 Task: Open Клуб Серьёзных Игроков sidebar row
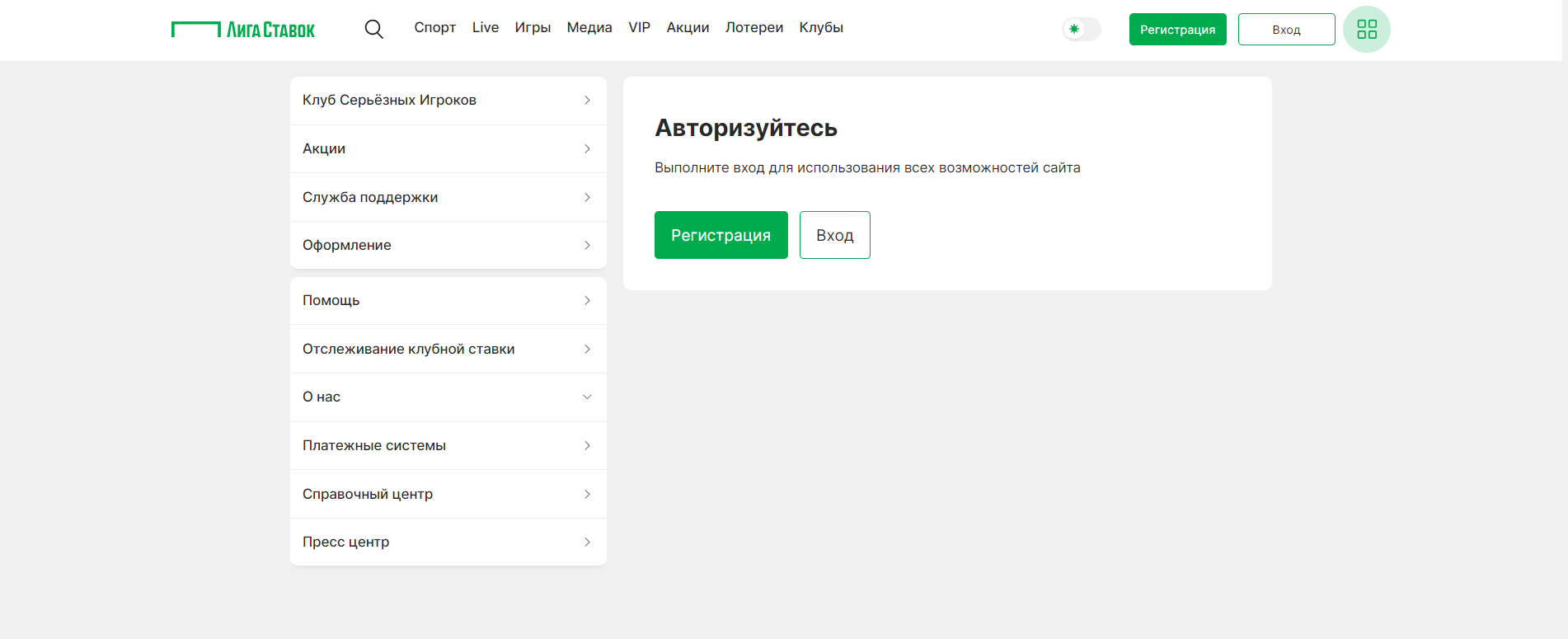pyautogui.click(x=448, y=101)
